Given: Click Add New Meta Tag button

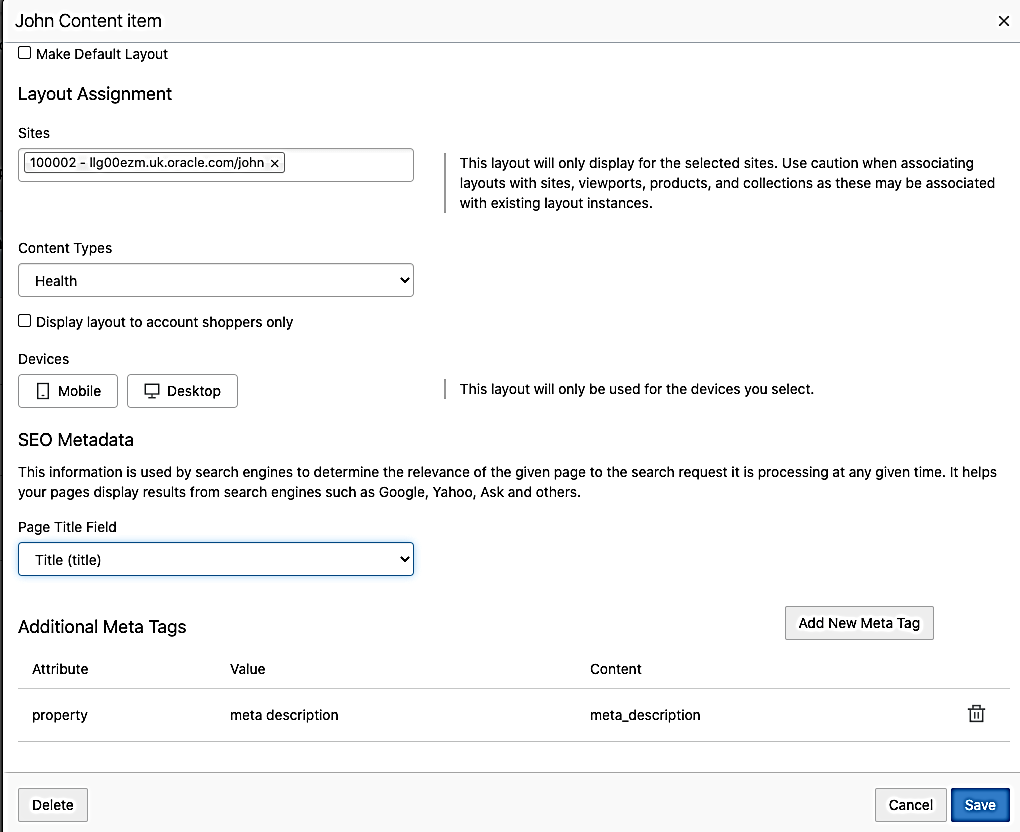Looking at the screenshot, I should pyautogui.click(x=858, y=623).
